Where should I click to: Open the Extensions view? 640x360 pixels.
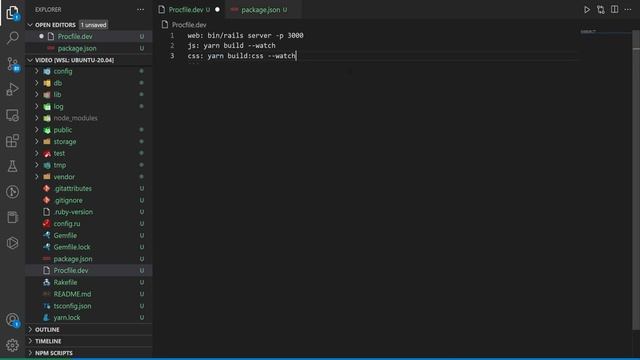tap(12, 141)
